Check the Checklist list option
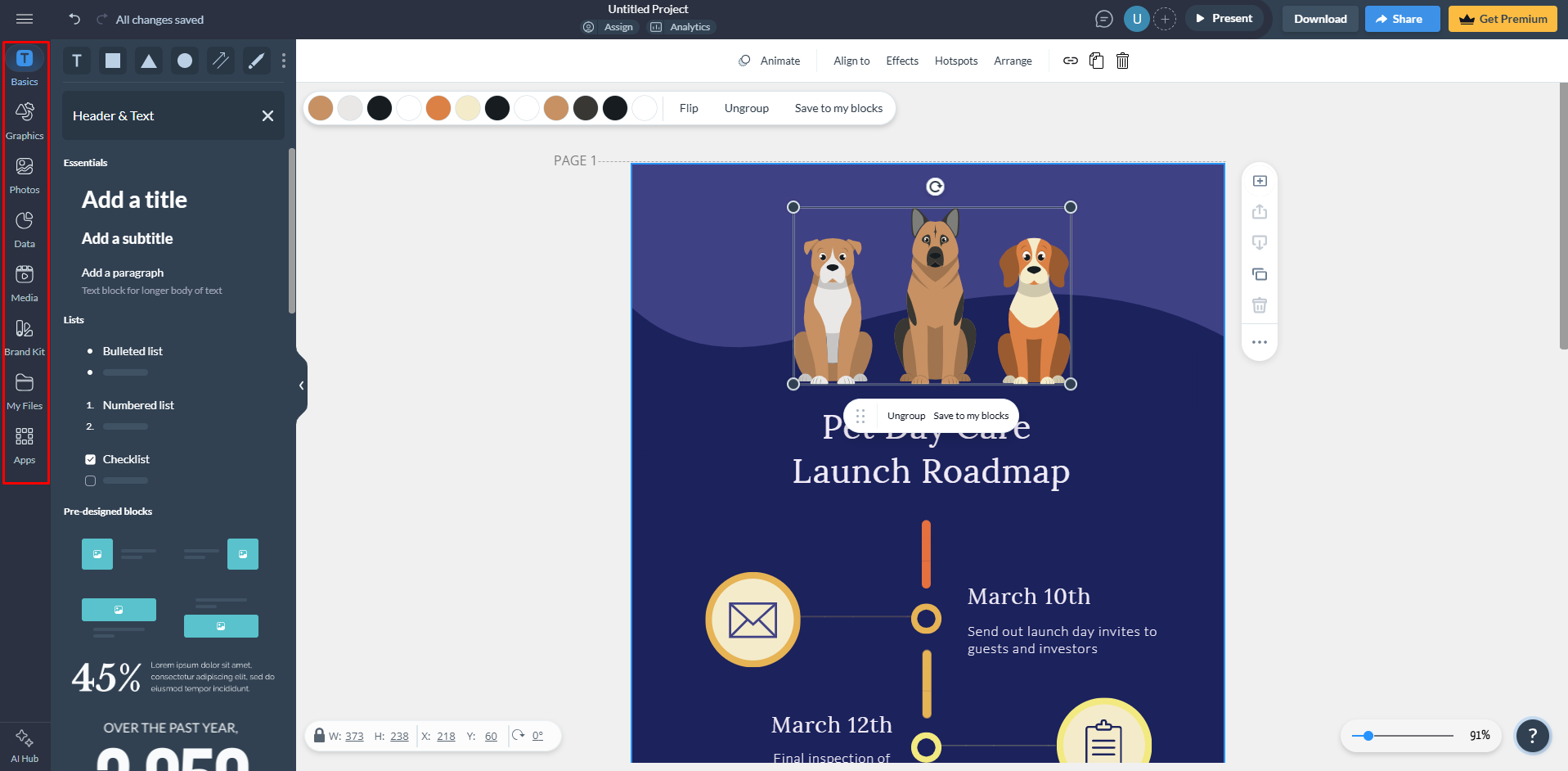Image resolution: width=1568 pixels, height=771 pixels. [x=91, y=458]
